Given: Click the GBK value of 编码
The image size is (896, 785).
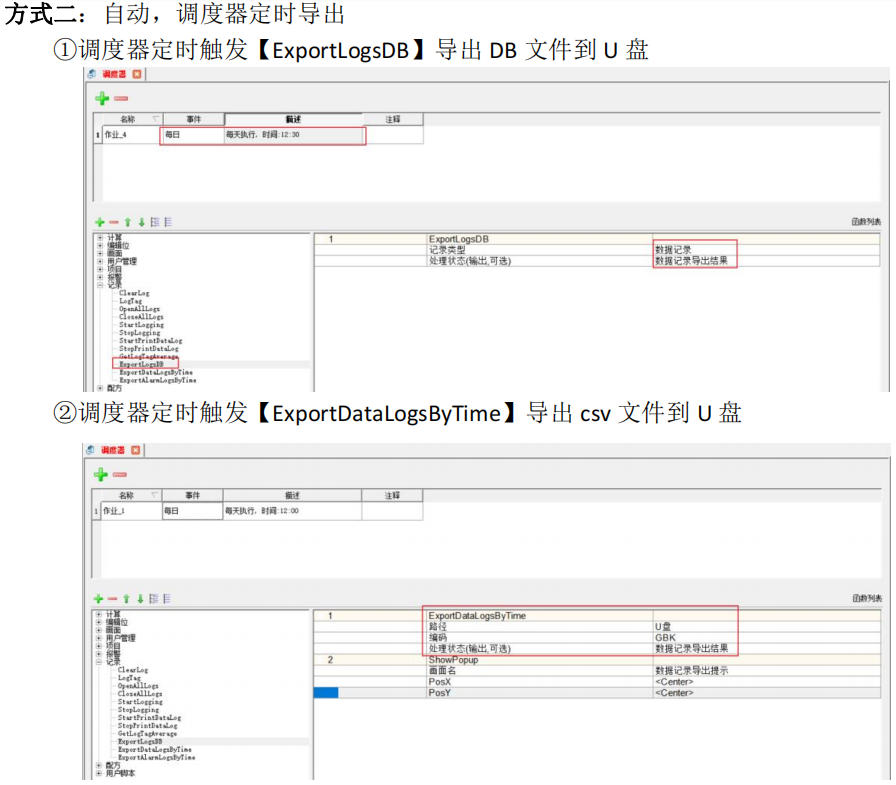Looking at the screenshot, I should (665, 638).
